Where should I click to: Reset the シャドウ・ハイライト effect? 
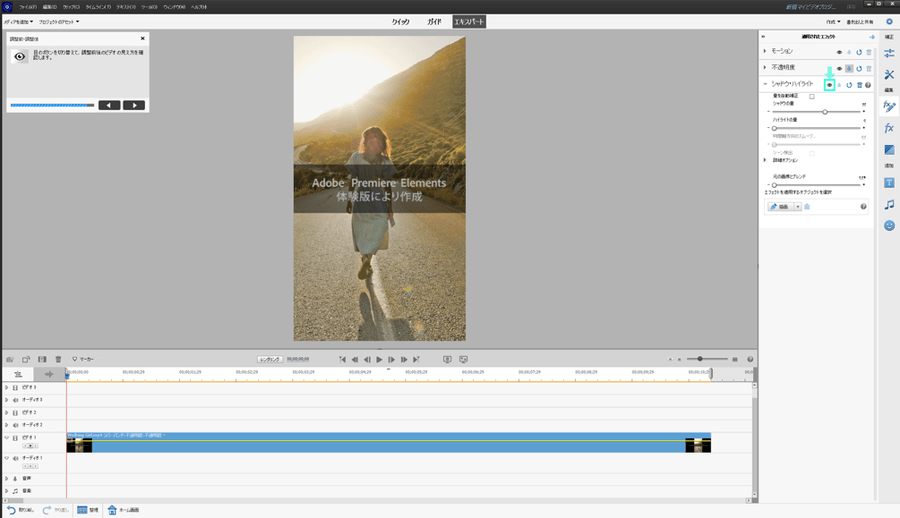coord(849,85)
